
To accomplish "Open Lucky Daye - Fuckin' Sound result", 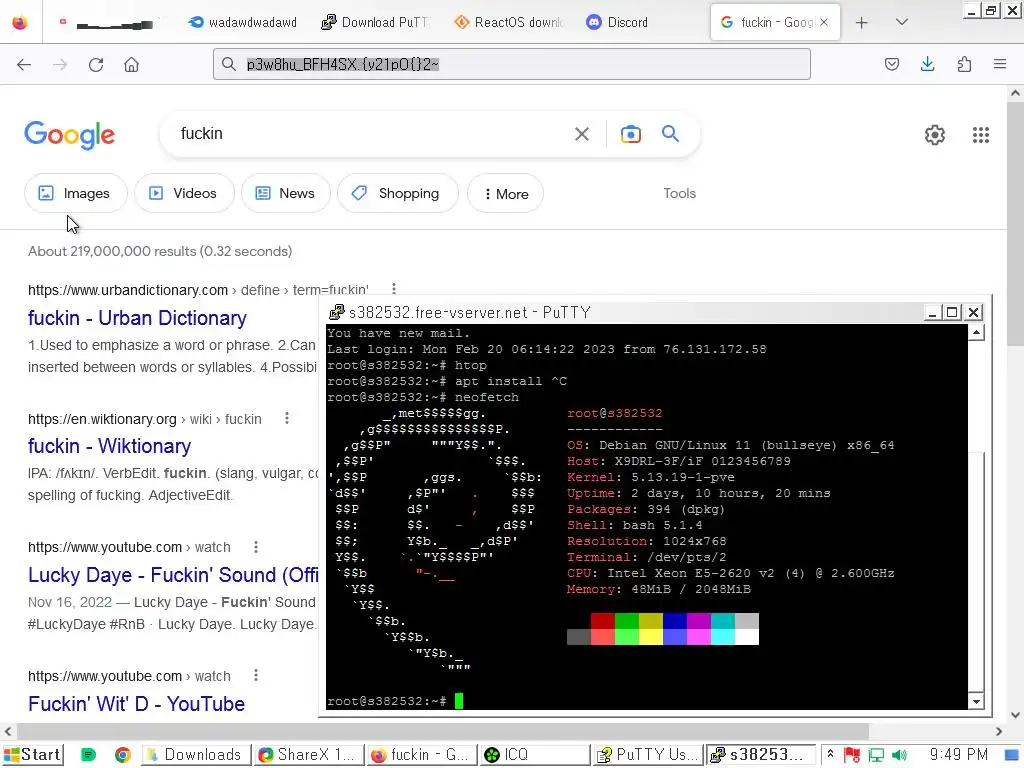I will pyautogui.click(x=173, y=575).
